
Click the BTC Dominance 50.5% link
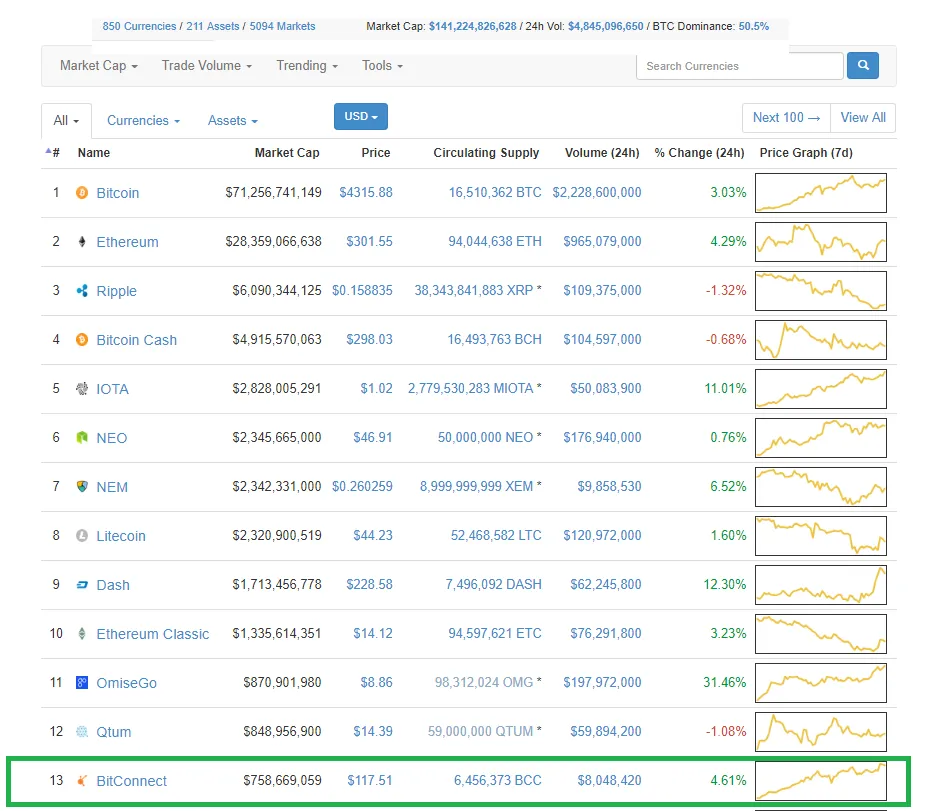pyautogui.click(x=753, y=26)
